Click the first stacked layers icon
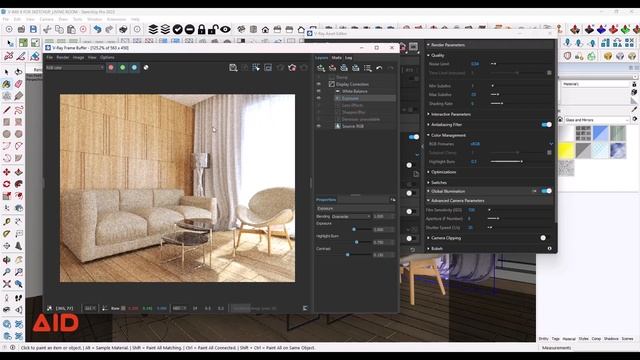 pyautogui.click(x=153, y=29)
